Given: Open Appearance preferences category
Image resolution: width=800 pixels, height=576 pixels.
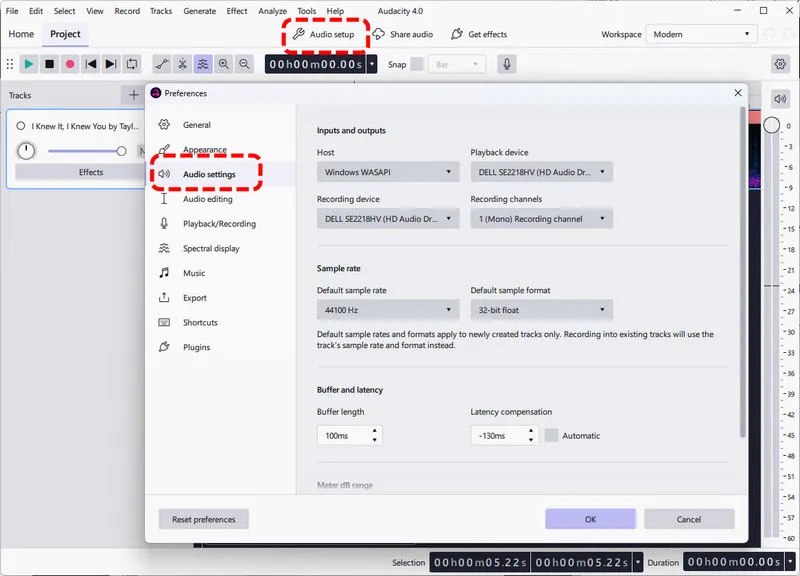Looking at the screenshot, I should [x=220, y=149].
